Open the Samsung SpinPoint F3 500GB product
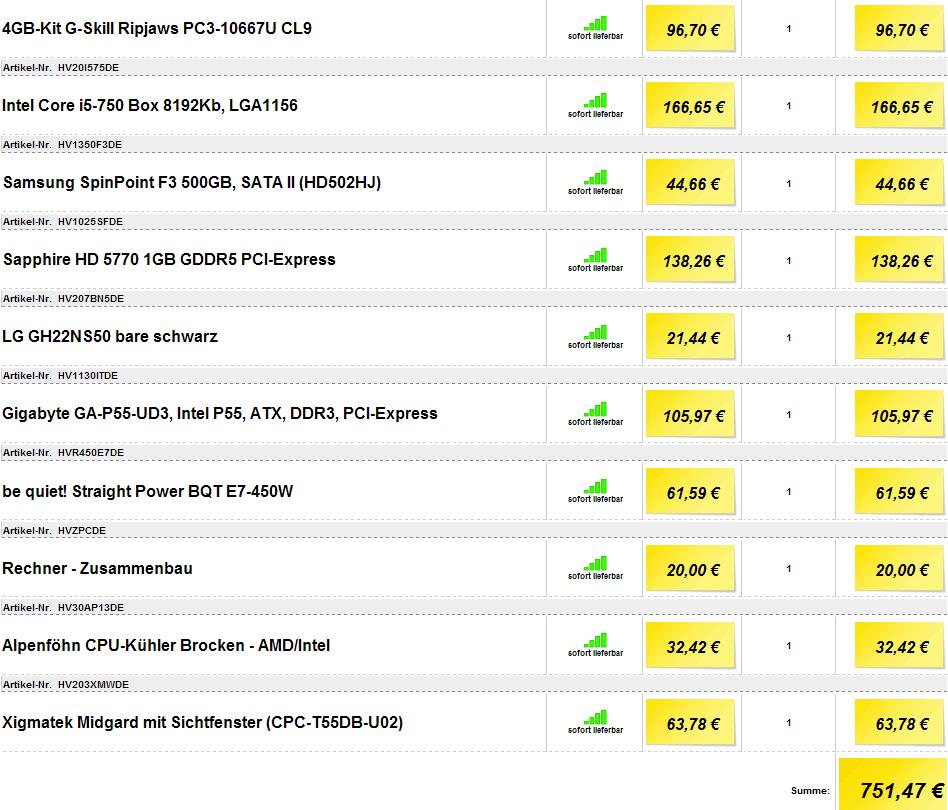Image resolution: width=948 pixels, height=810 pixels. coord(192,183)
